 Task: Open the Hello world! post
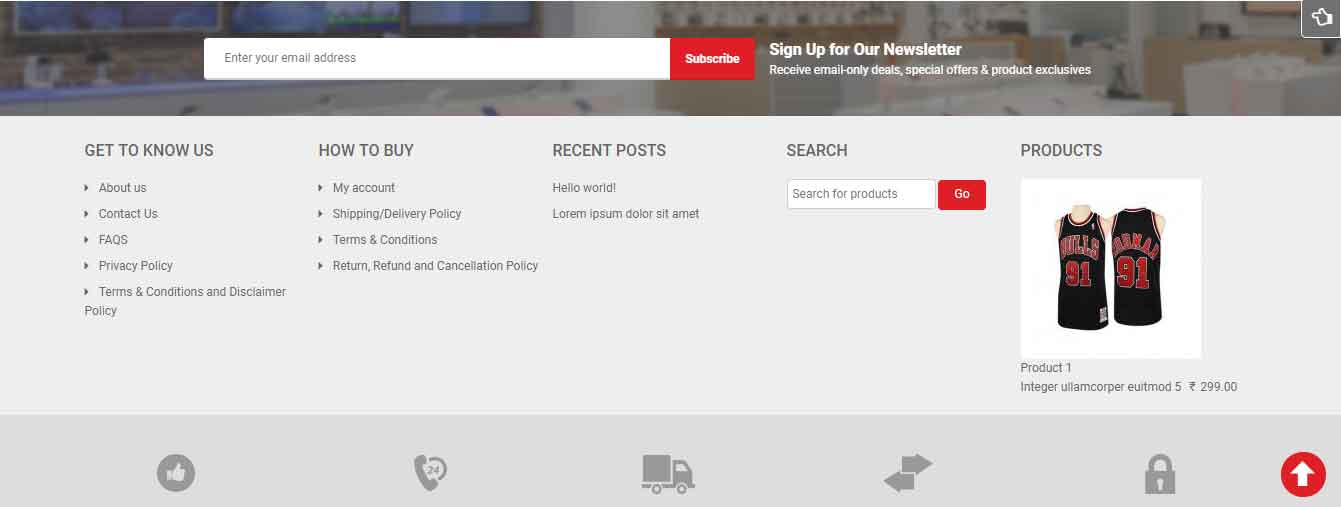point(584,188)
